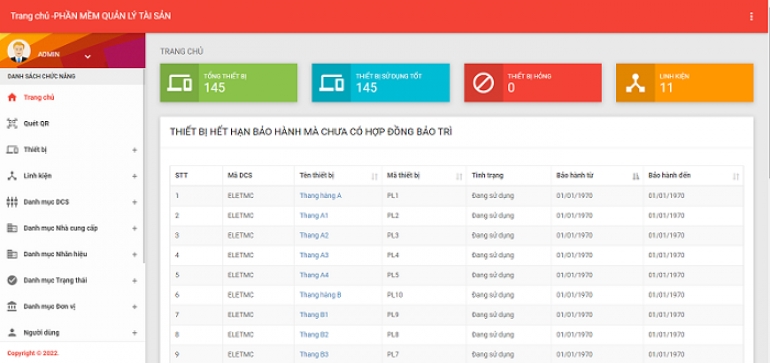Viewport: 770px width, 363px height.
Task: Click the device icon next to Thiết bị
Action: [12, 150]
